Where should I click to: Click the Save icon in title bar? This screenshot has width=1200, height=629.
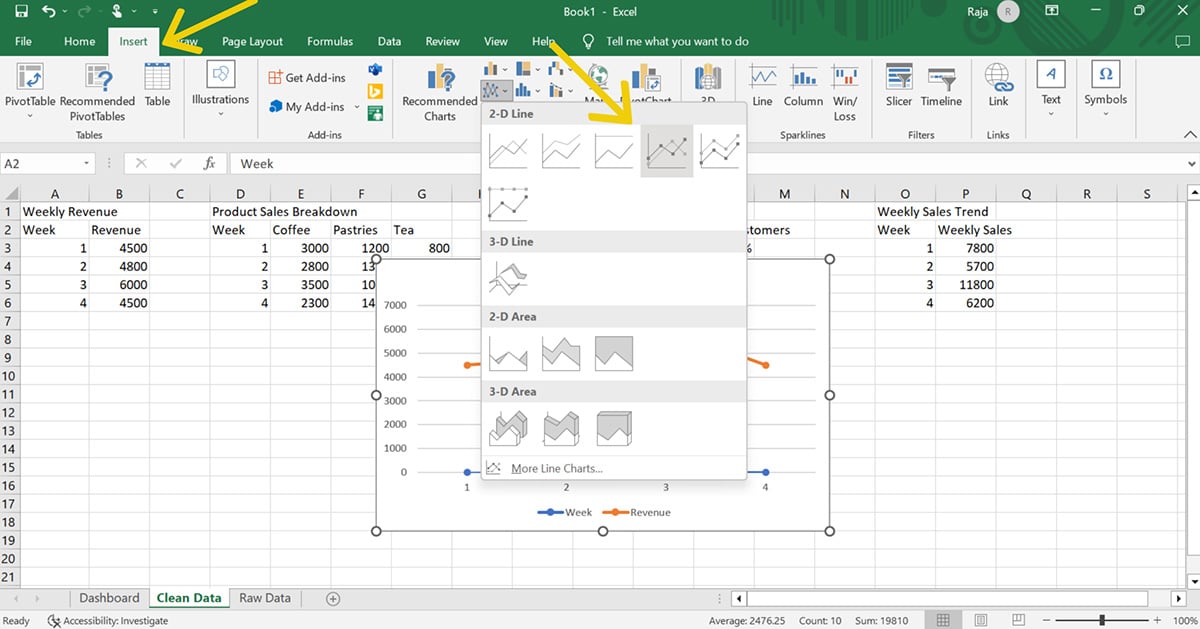pyautogui.click(x=18, y=12)
